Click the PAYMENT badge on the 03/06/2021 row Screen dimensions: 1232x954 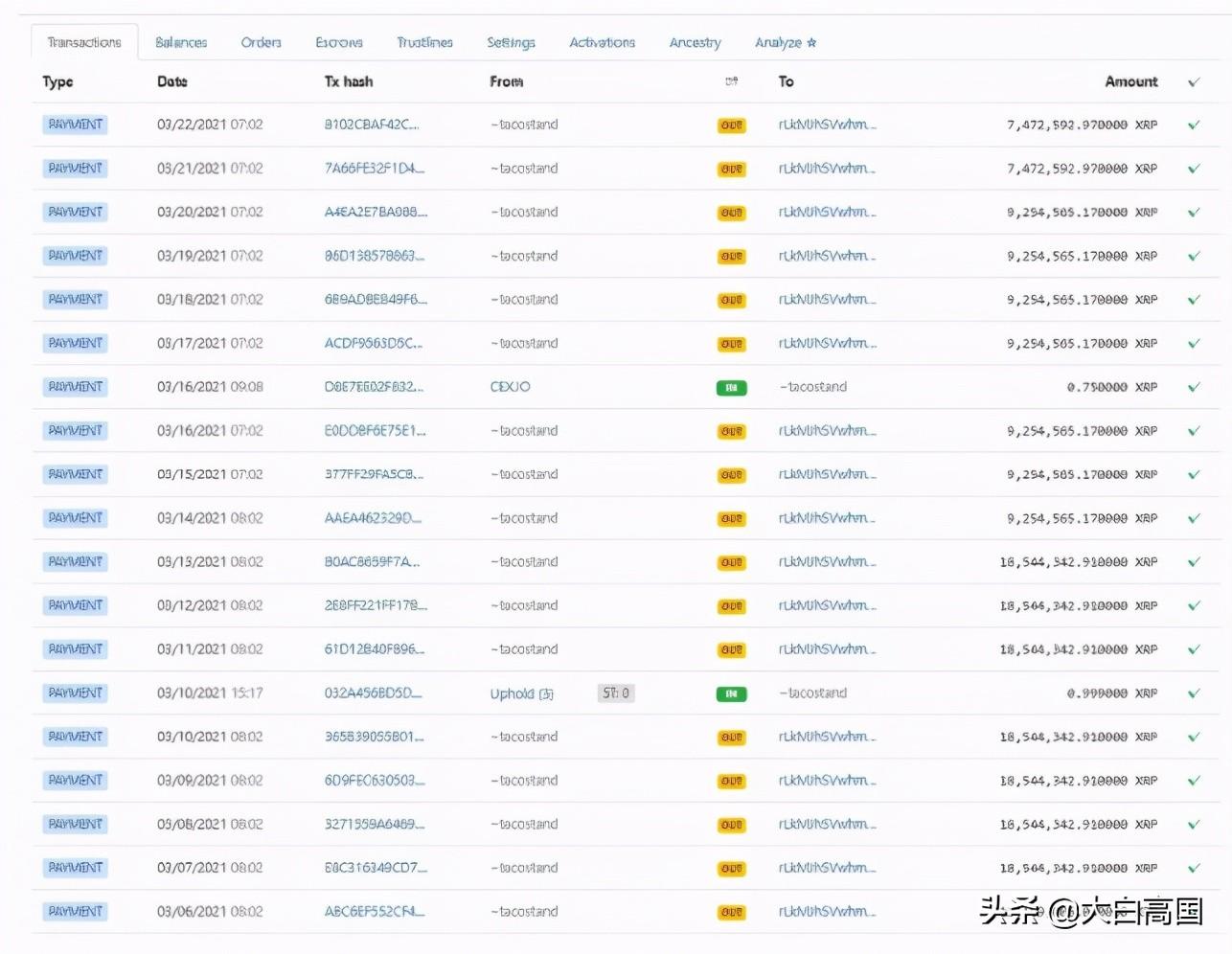coord(75,911)
